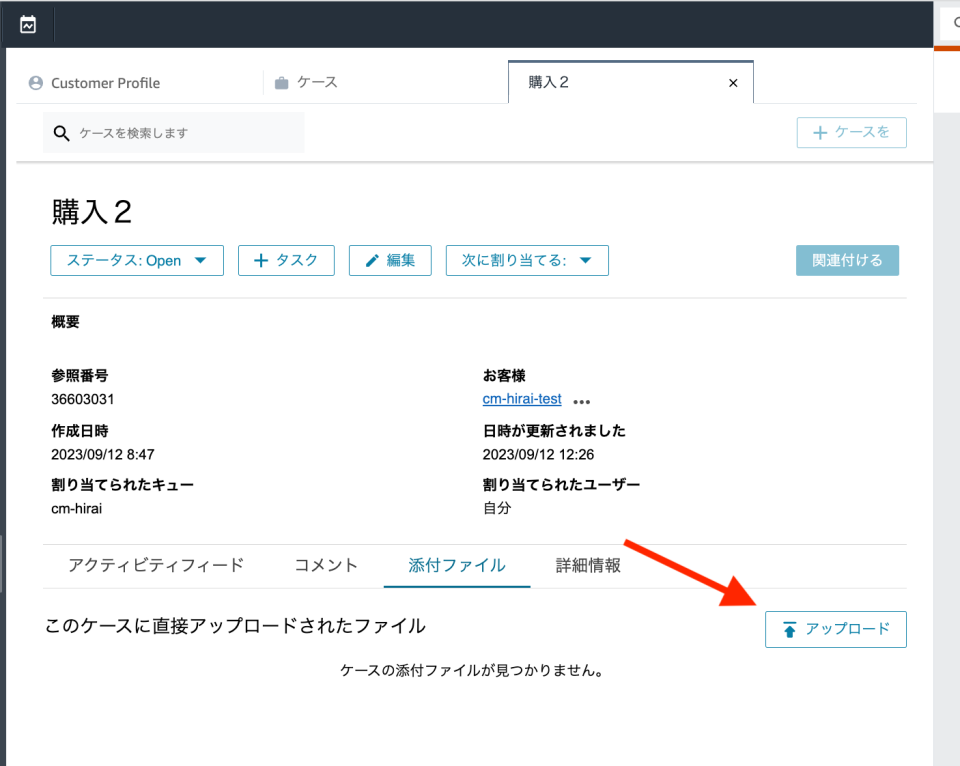Select the 購入 2 tab
Image resolution: width=960 pixels, height=766 pixels.
(x=631, y=83)
